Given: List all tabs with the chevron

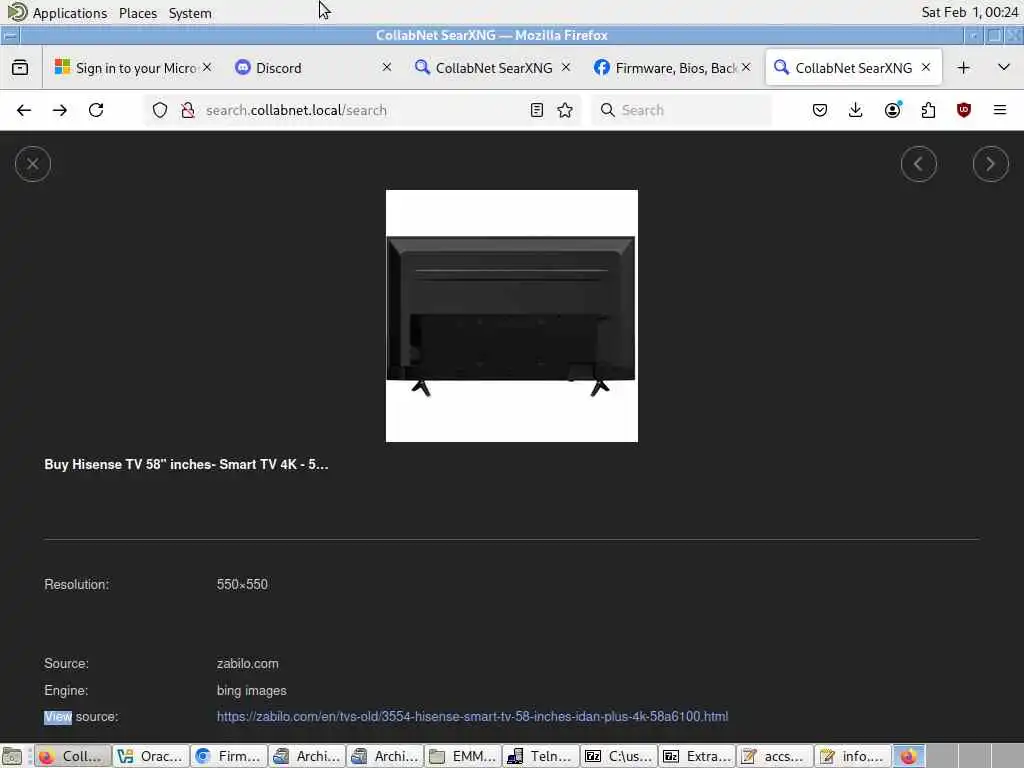Looking at the screenshot, I should coord(1004,67).
